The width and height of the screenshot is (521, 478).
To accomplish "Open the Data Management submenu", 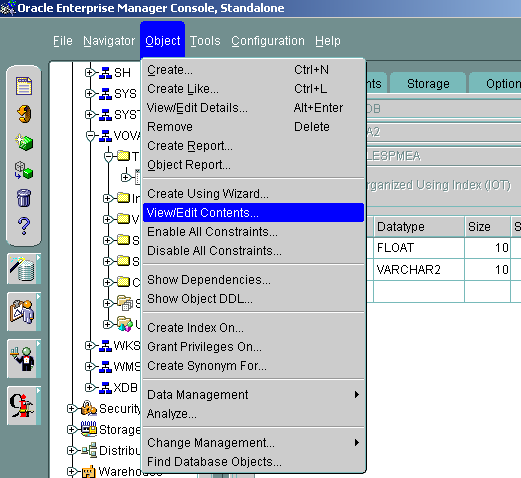I will (x=253, y=394).
